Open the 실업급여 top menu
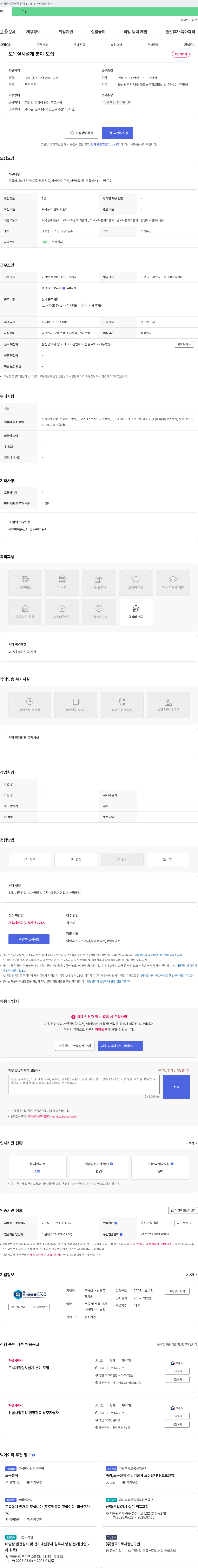 tap(98, 32)
